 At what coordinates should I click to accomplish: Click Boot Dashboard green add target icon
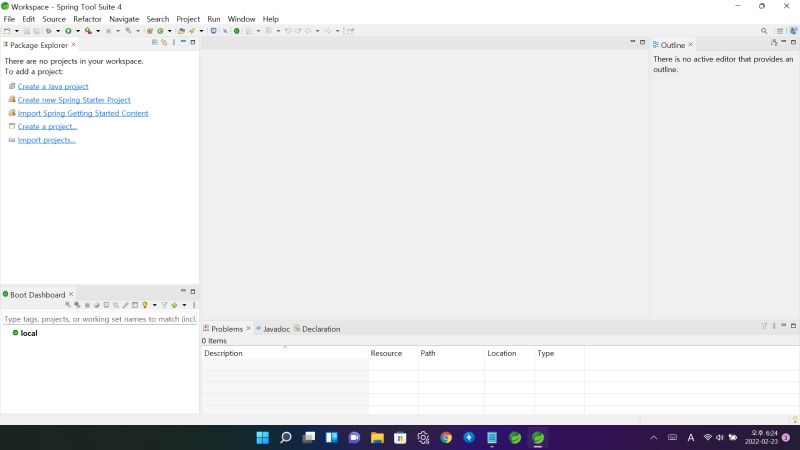coord(174,305)
